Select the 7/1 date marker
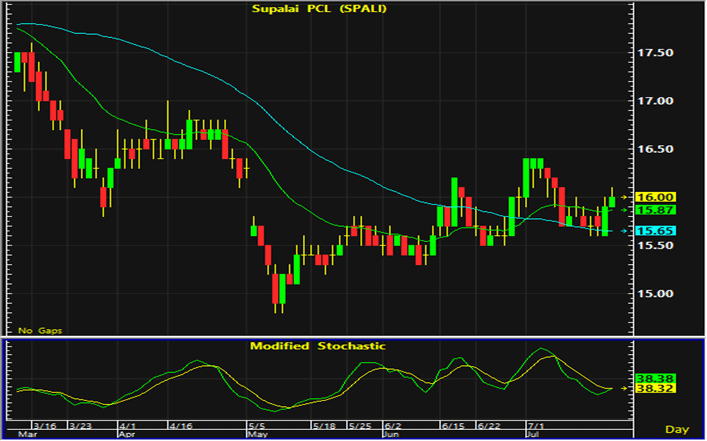This screenshot has width=707, height=441. [536, 426]
